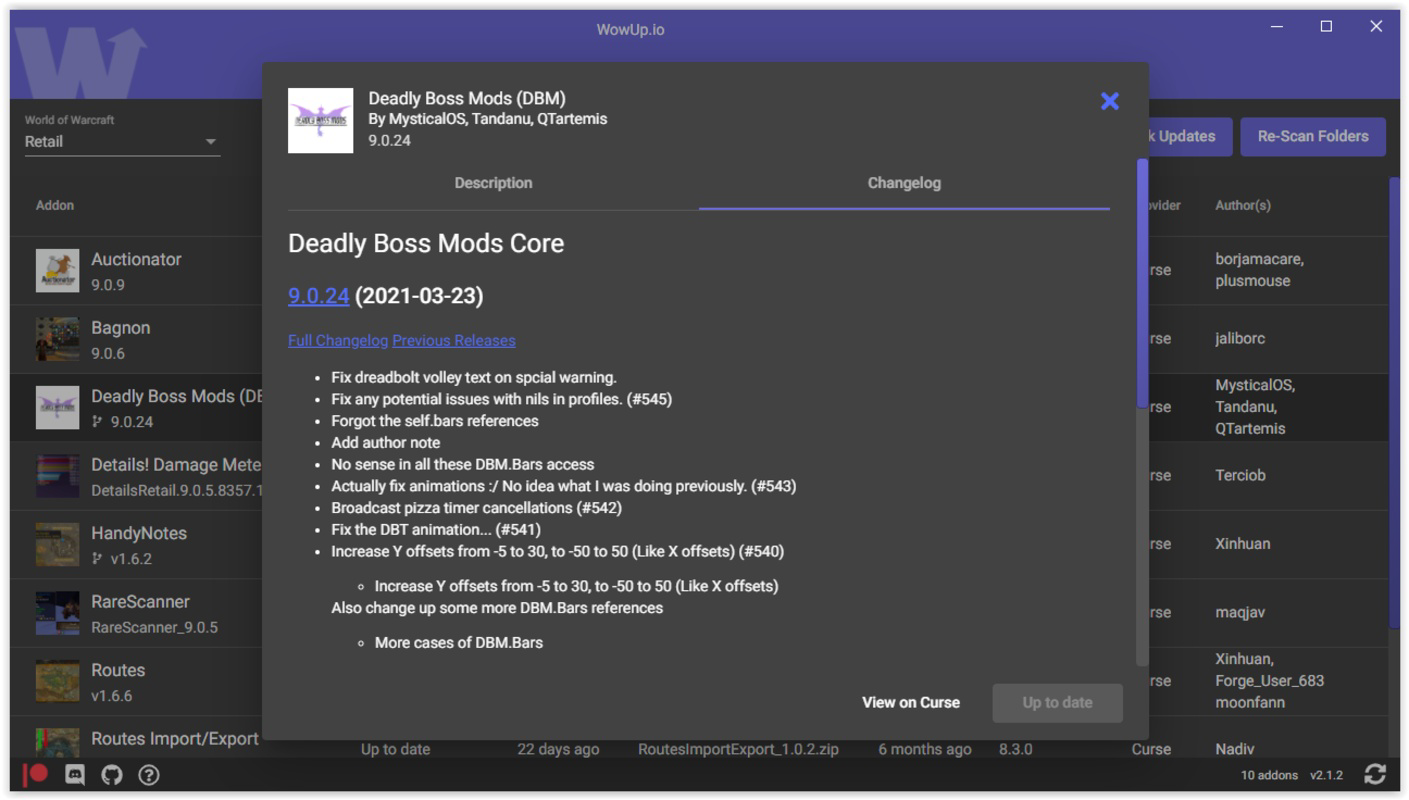Minimize the WowUp.io window

click(x=1277, y=27)
